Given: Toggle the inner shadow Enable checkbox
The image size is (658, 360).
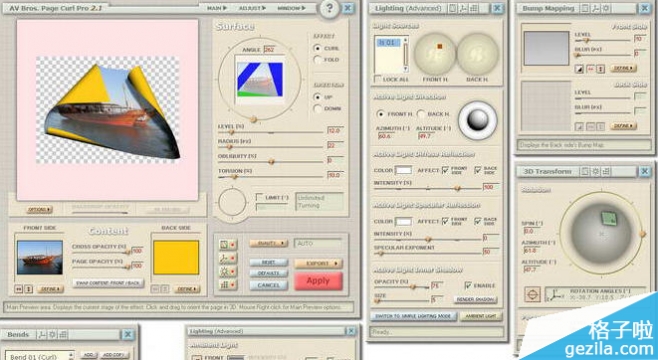Looking at the screenshot, I should pyautogui.click(x=468, y=285).
